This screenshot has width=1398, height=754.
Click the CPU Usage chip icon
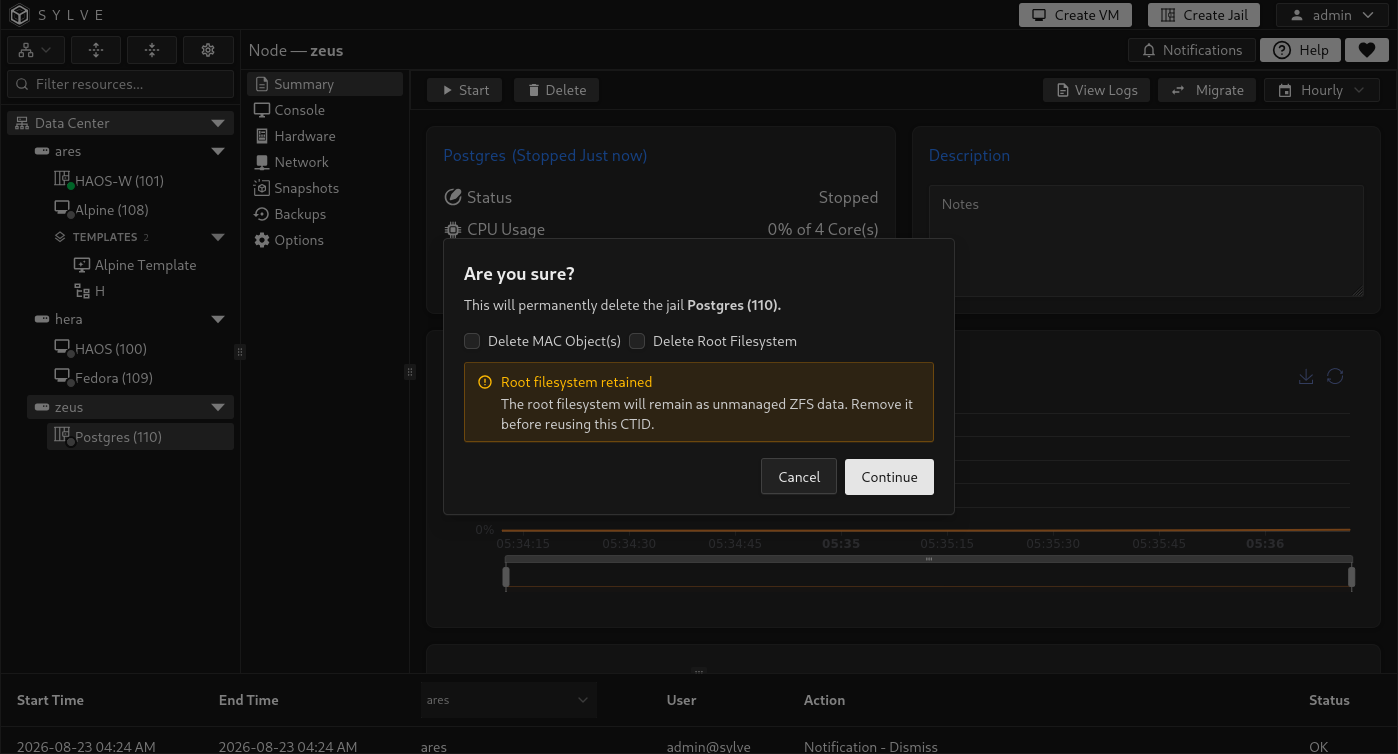coord(453,229)
